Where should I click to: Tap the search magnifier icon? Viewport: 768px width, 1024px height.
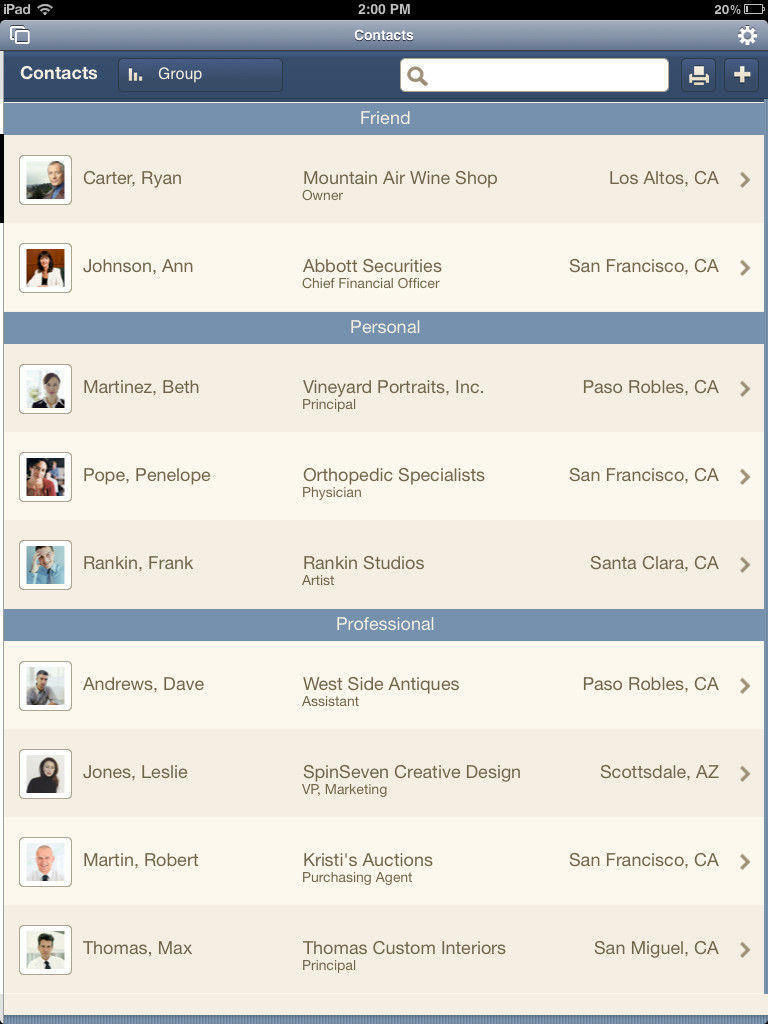pos(417,76)
